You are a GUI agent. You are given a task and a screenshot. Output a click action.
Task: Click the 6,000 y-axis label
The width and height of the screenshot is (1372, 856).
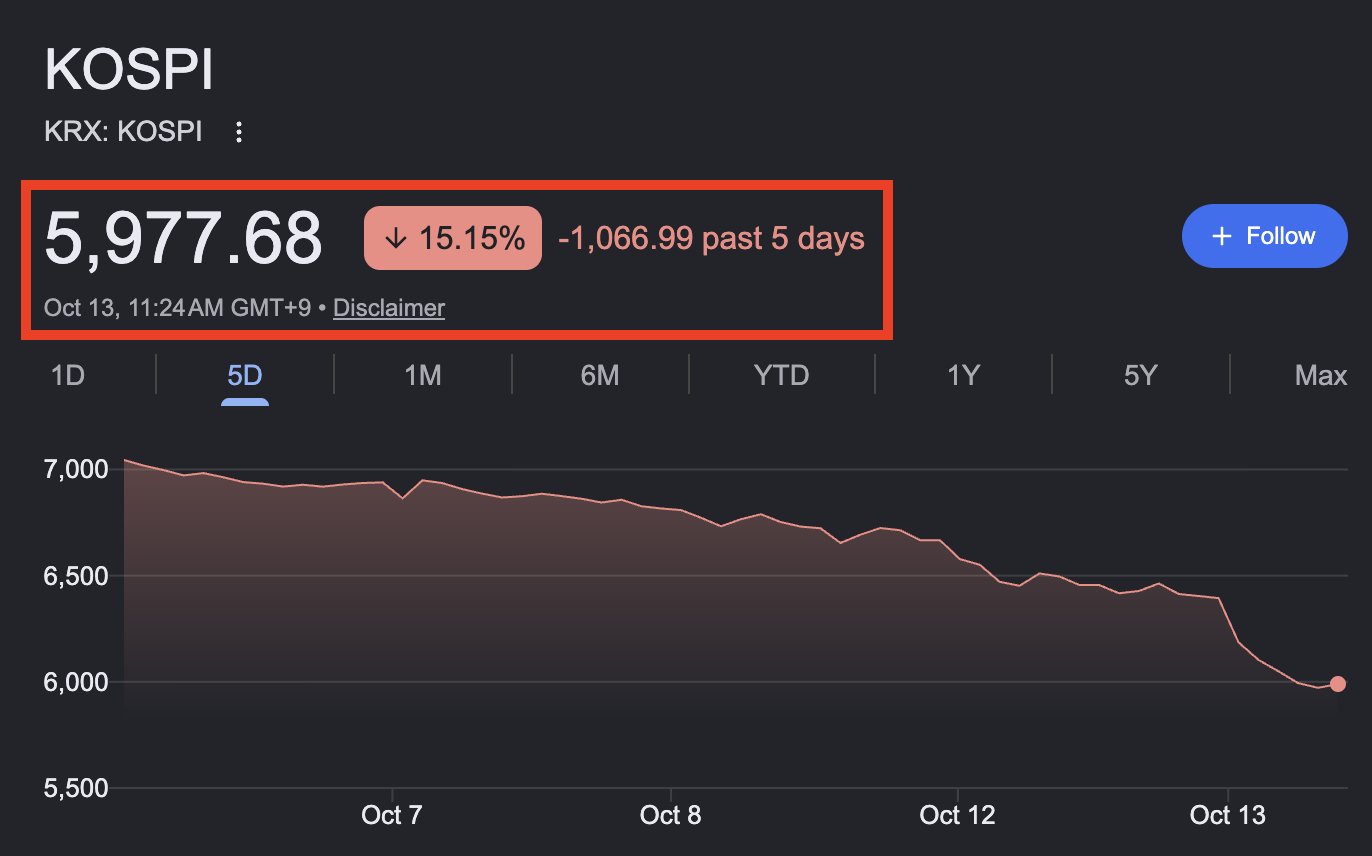click(75, 682)
